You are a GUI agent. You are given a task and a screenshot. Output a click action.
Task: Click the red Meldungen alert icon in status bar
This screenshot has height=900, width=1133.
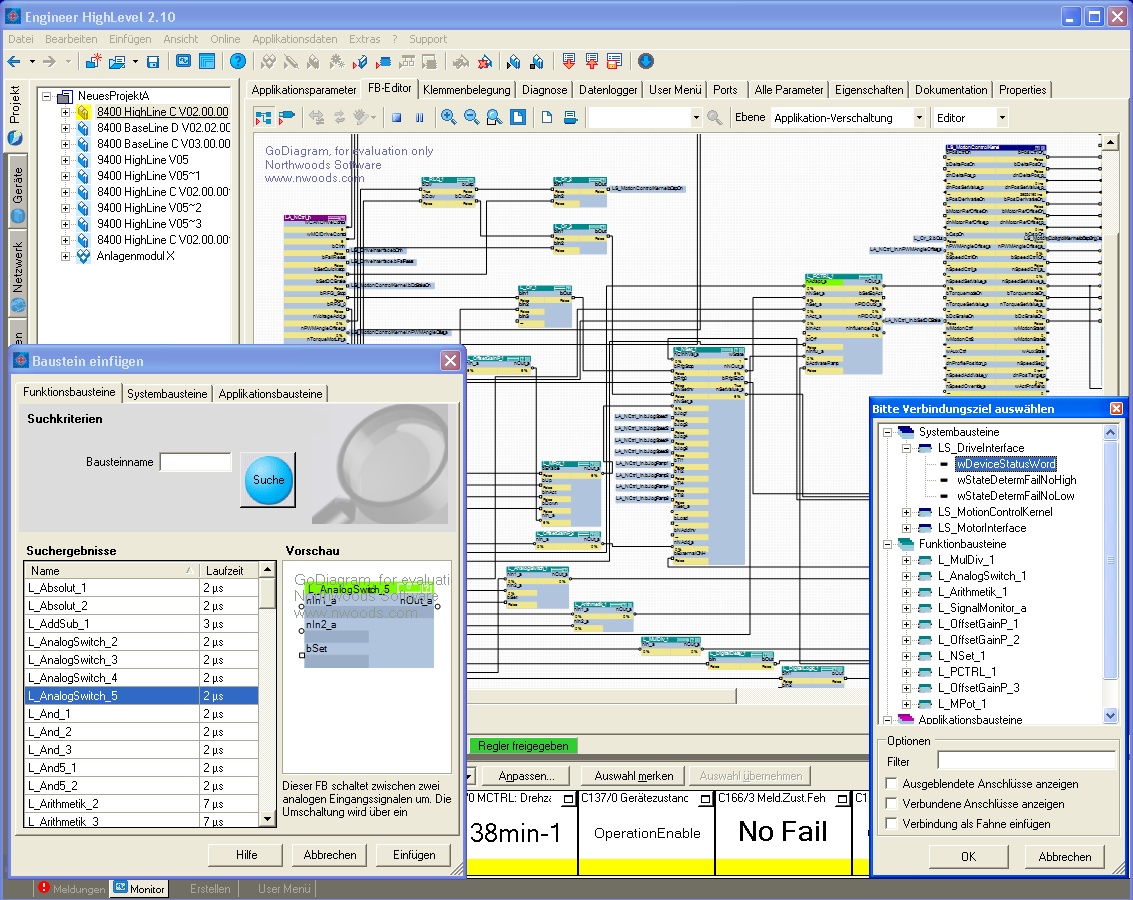(43, 888)
